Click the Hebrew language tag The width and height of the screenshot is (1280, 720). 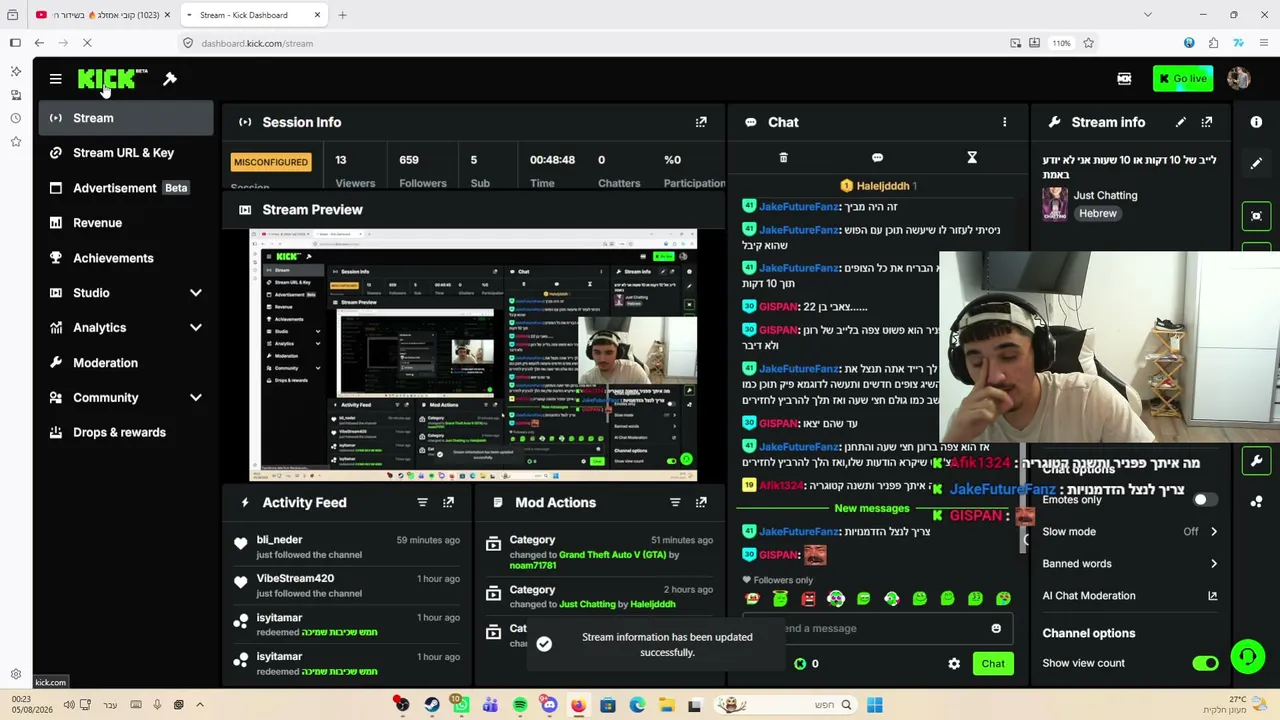(1097, 214)
